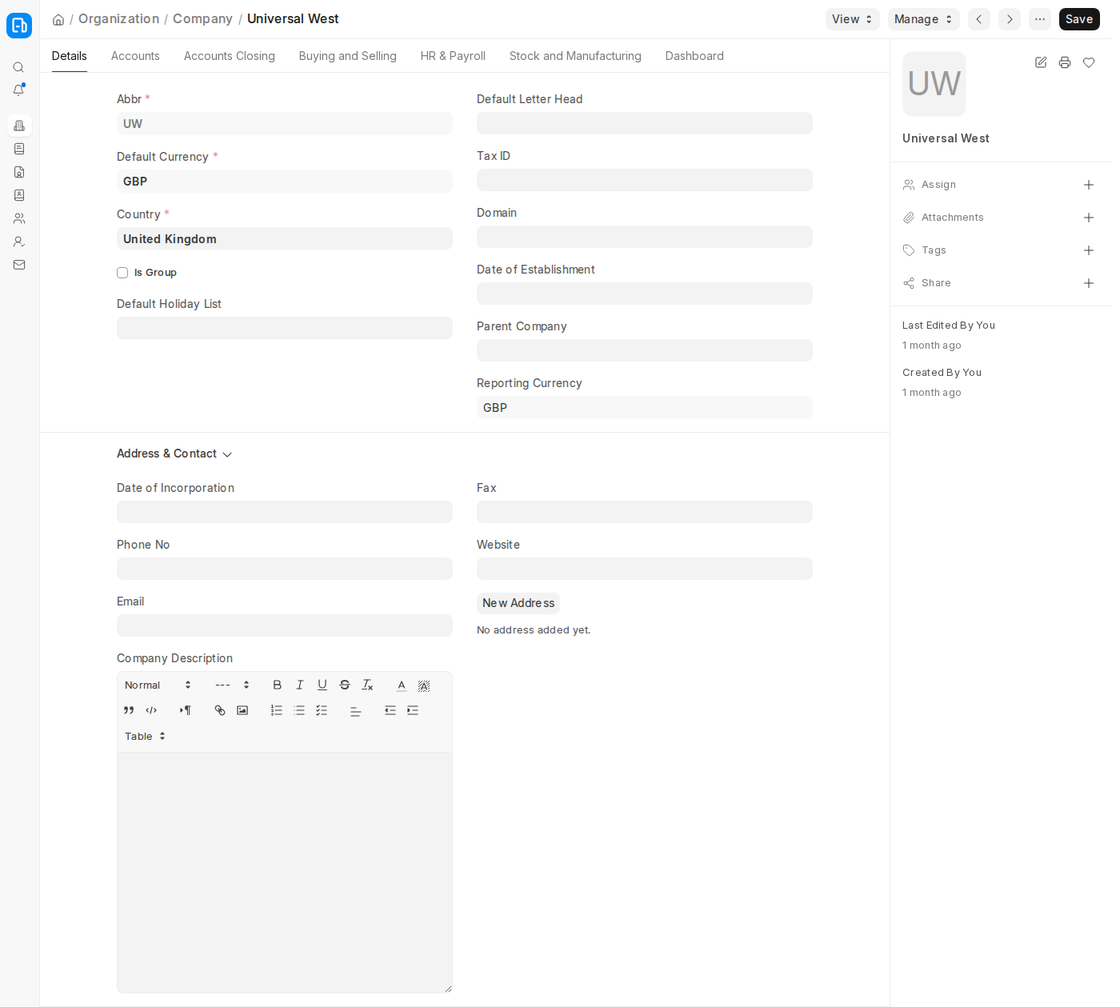Switch to the Dashboard tab
The height and width of the screenshot is (1007, 1120).
pos(694,56)
